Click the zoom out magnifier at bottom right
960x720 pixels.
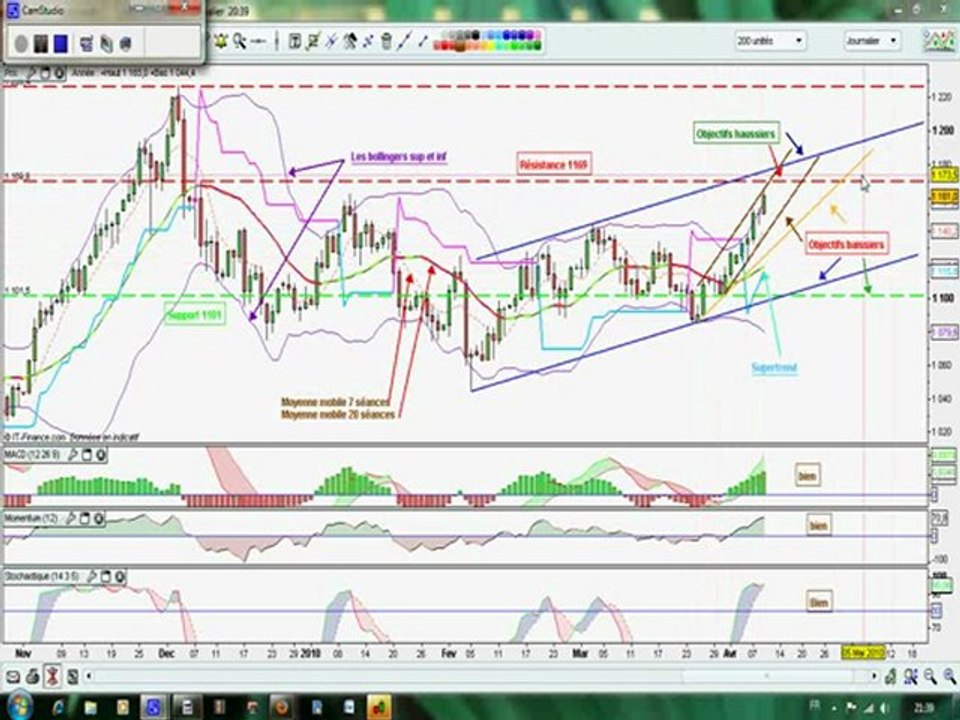(931, 677)
